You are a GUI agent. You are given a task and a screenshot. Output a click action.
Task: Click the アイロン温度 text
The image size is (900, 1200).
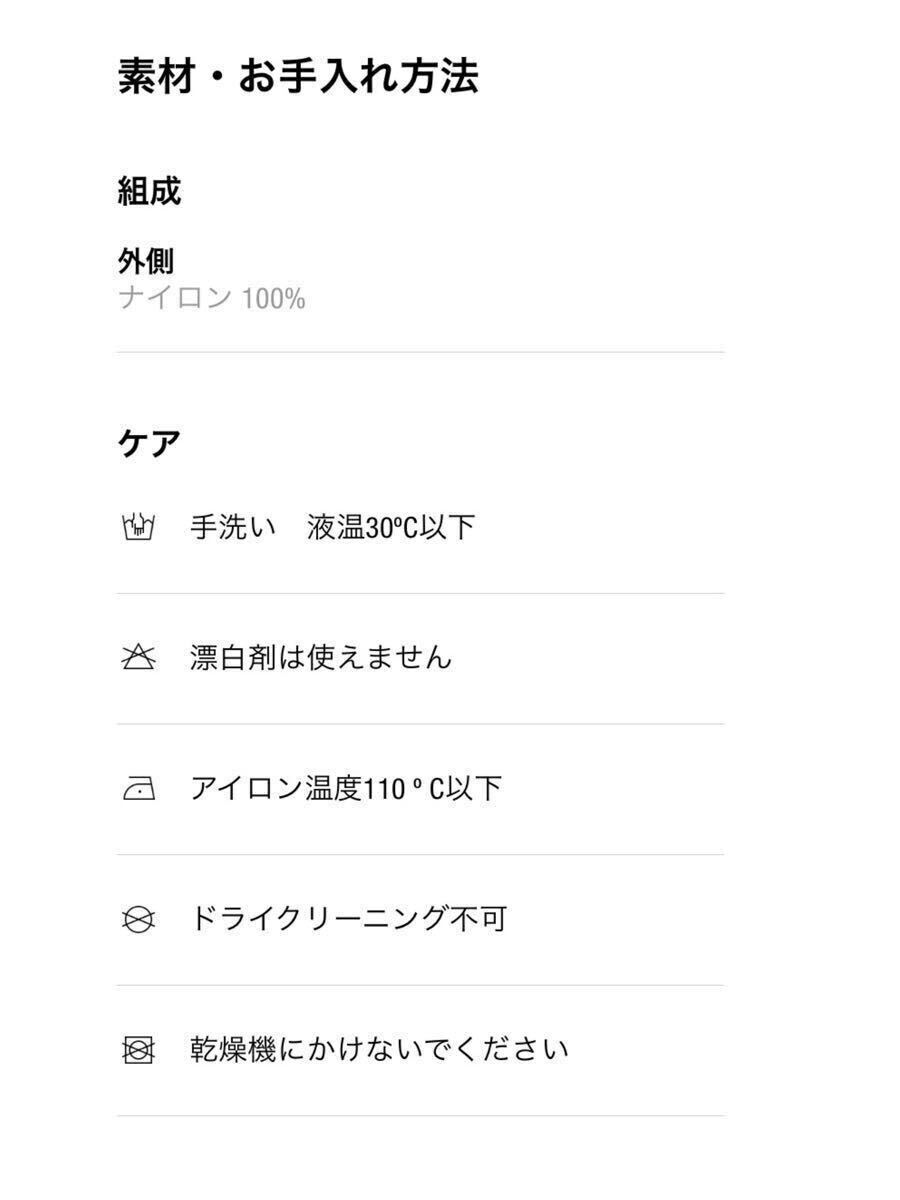pyautogui.click(x=274, y=789)
